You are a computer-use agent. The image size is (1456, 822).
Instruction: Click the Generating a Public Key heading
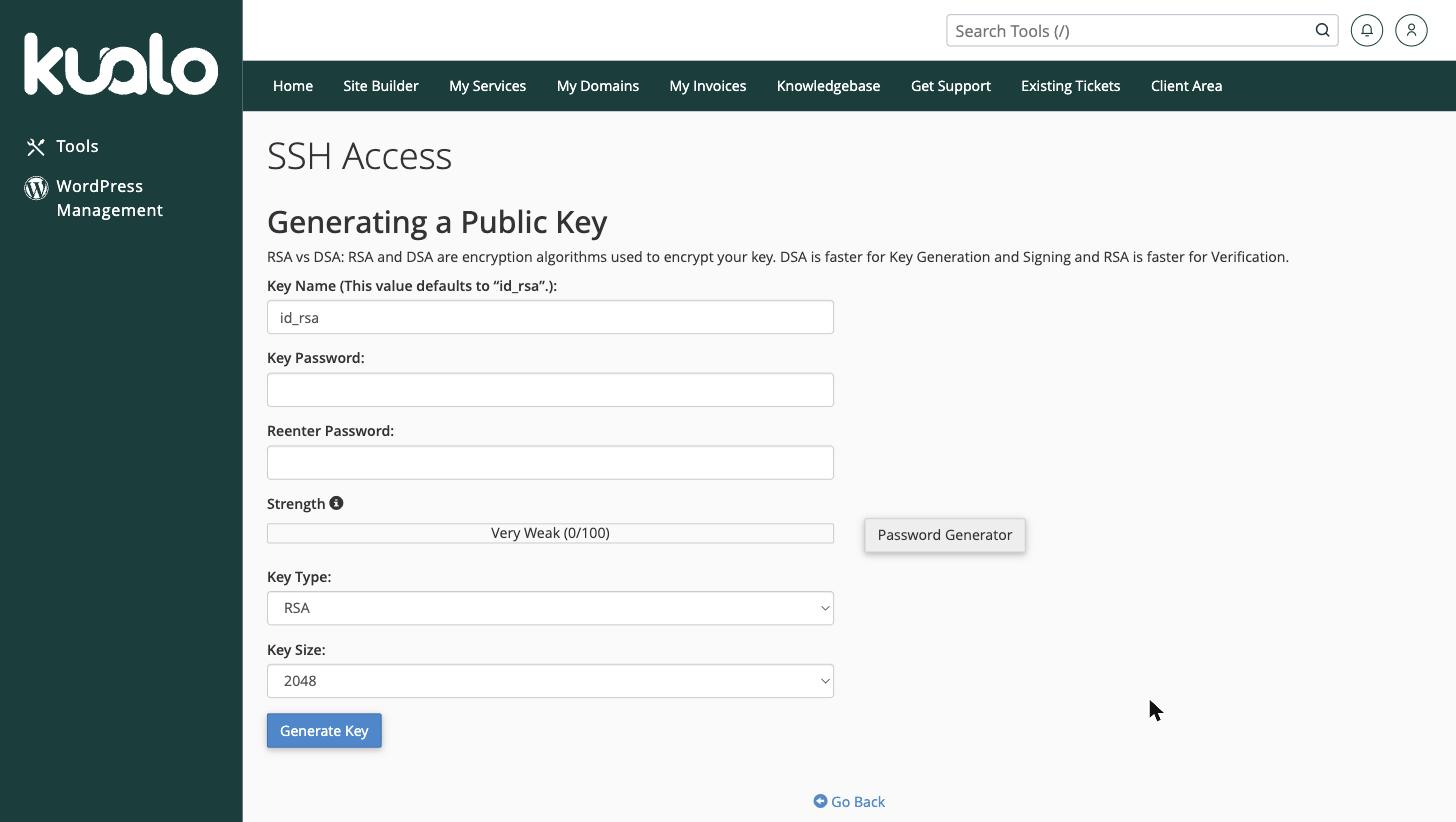(x=437, y=222)
